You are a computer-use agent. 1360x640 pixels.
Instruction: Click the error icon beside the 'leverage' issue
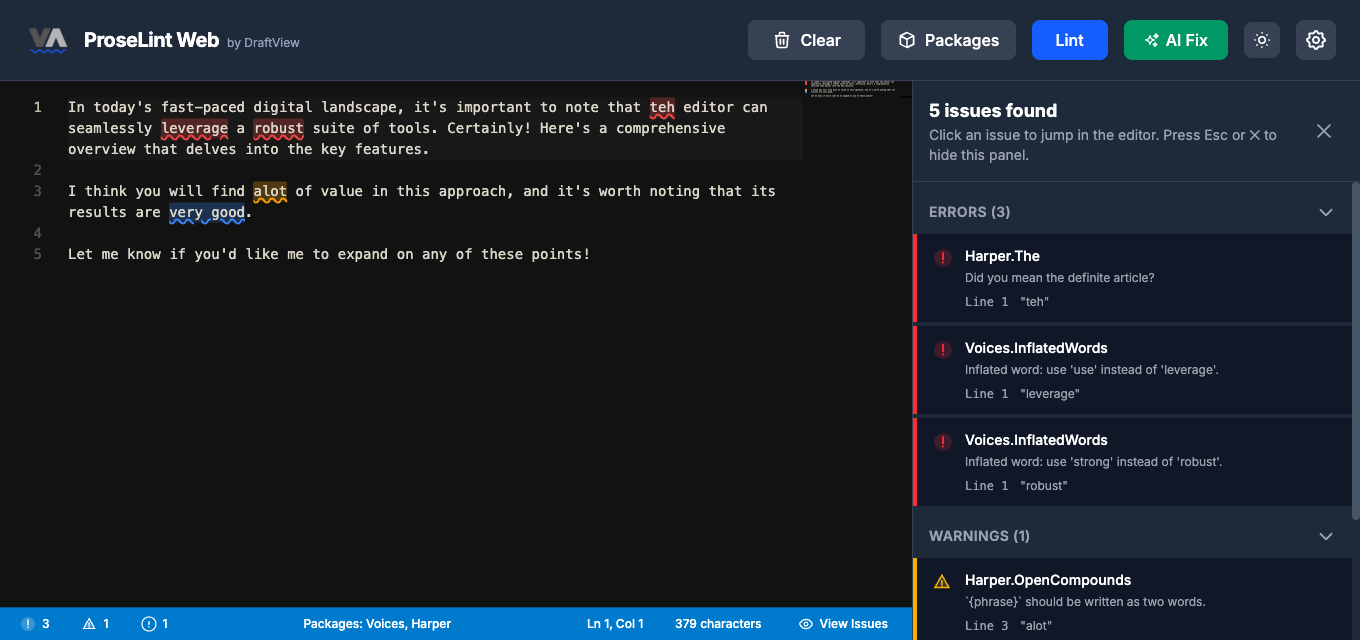(942, 350)
